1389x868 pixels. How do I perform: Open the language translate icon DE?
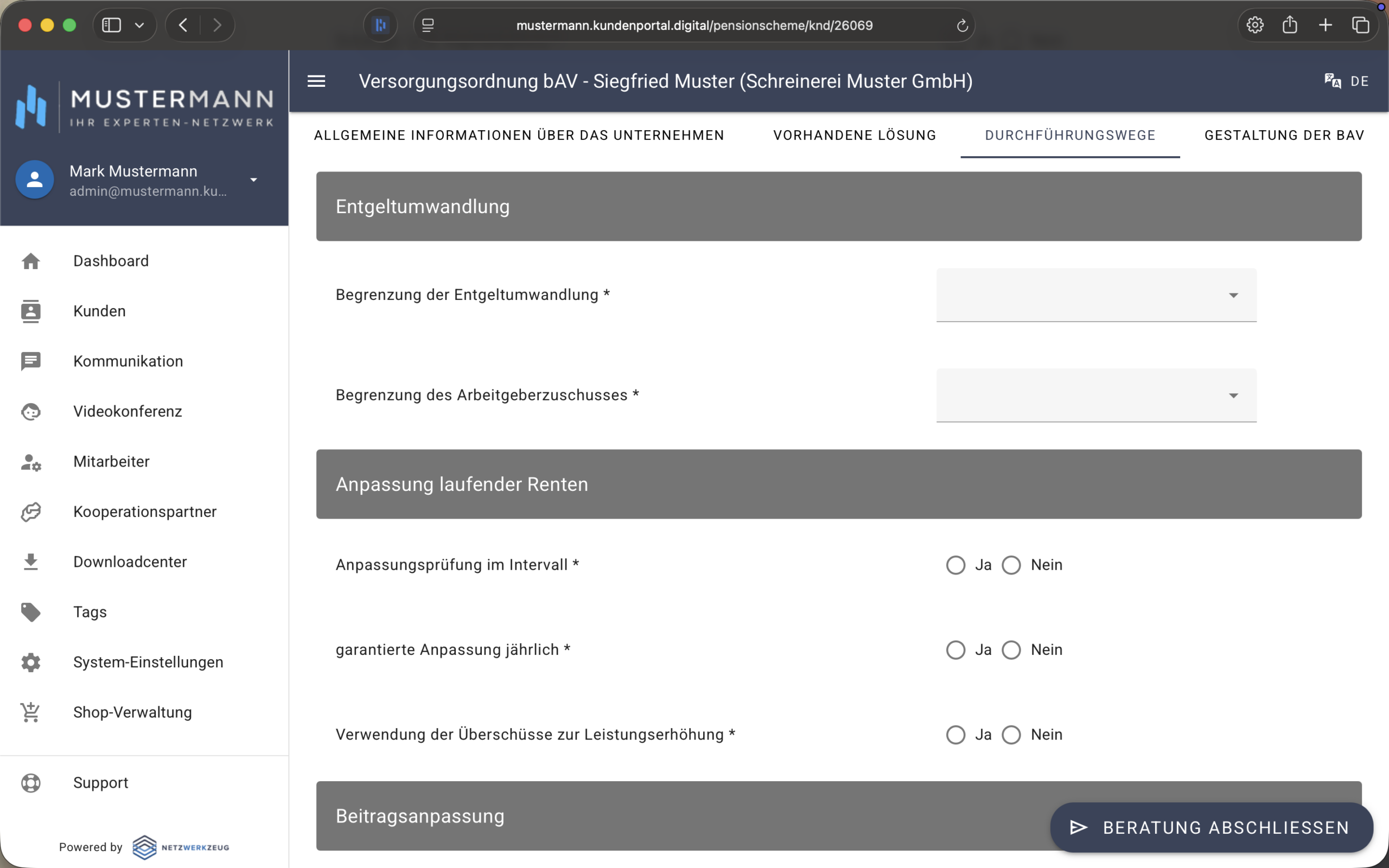pyautogui.click(x=1332, y=81)
